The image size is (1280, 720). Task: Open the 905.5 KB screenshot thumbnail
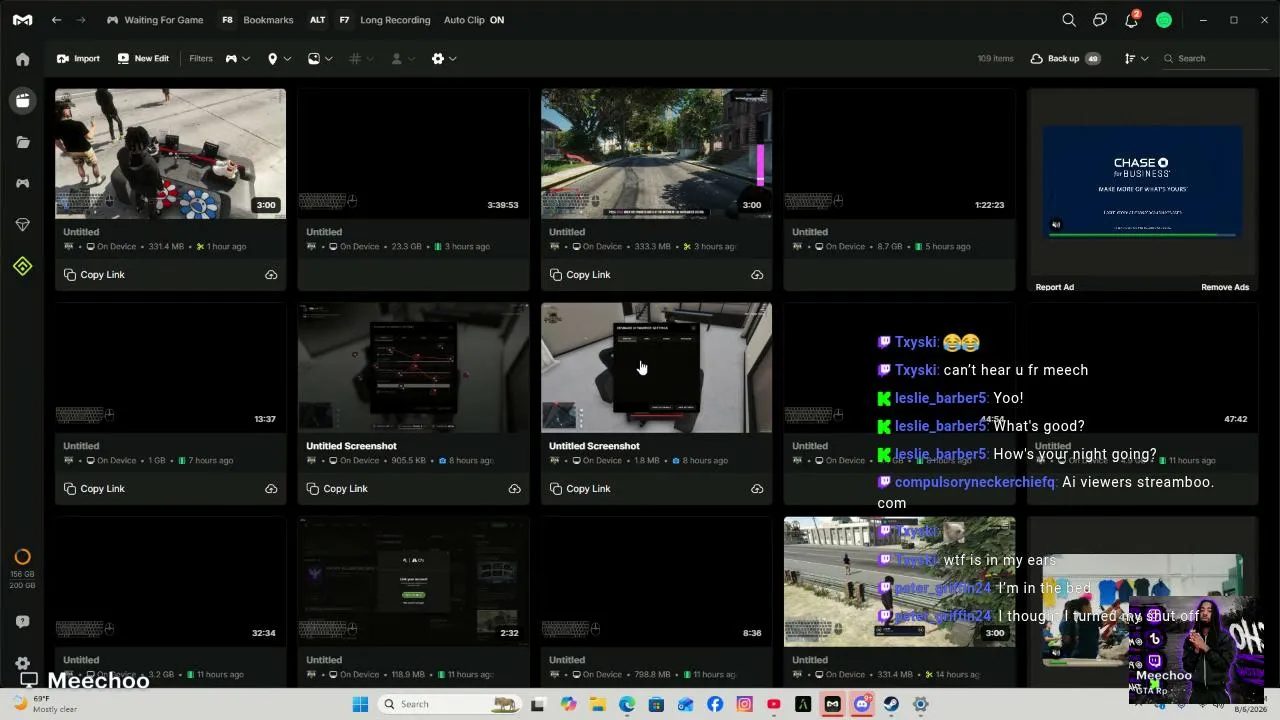[x=413, y=368]
